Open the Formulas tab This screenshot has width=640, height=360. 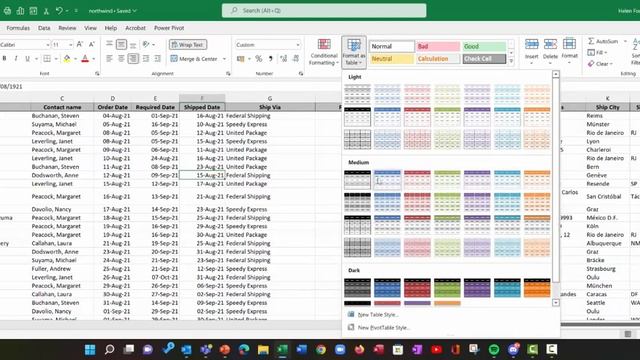(18, 28)
